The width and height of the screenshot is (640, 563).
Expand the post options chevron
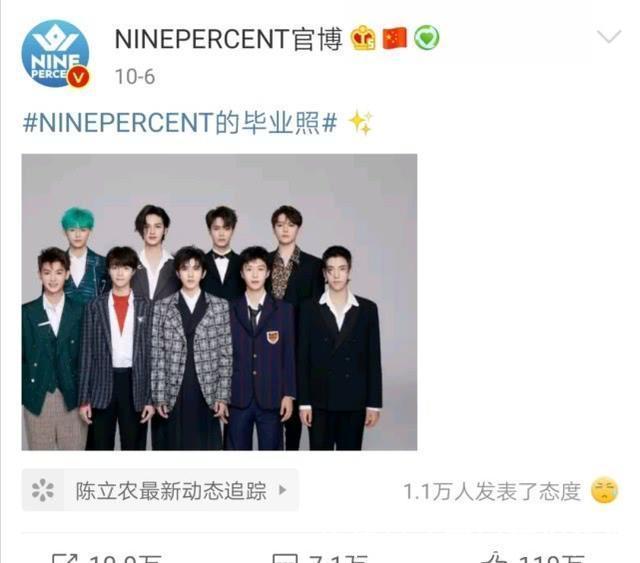coord(609,37)
